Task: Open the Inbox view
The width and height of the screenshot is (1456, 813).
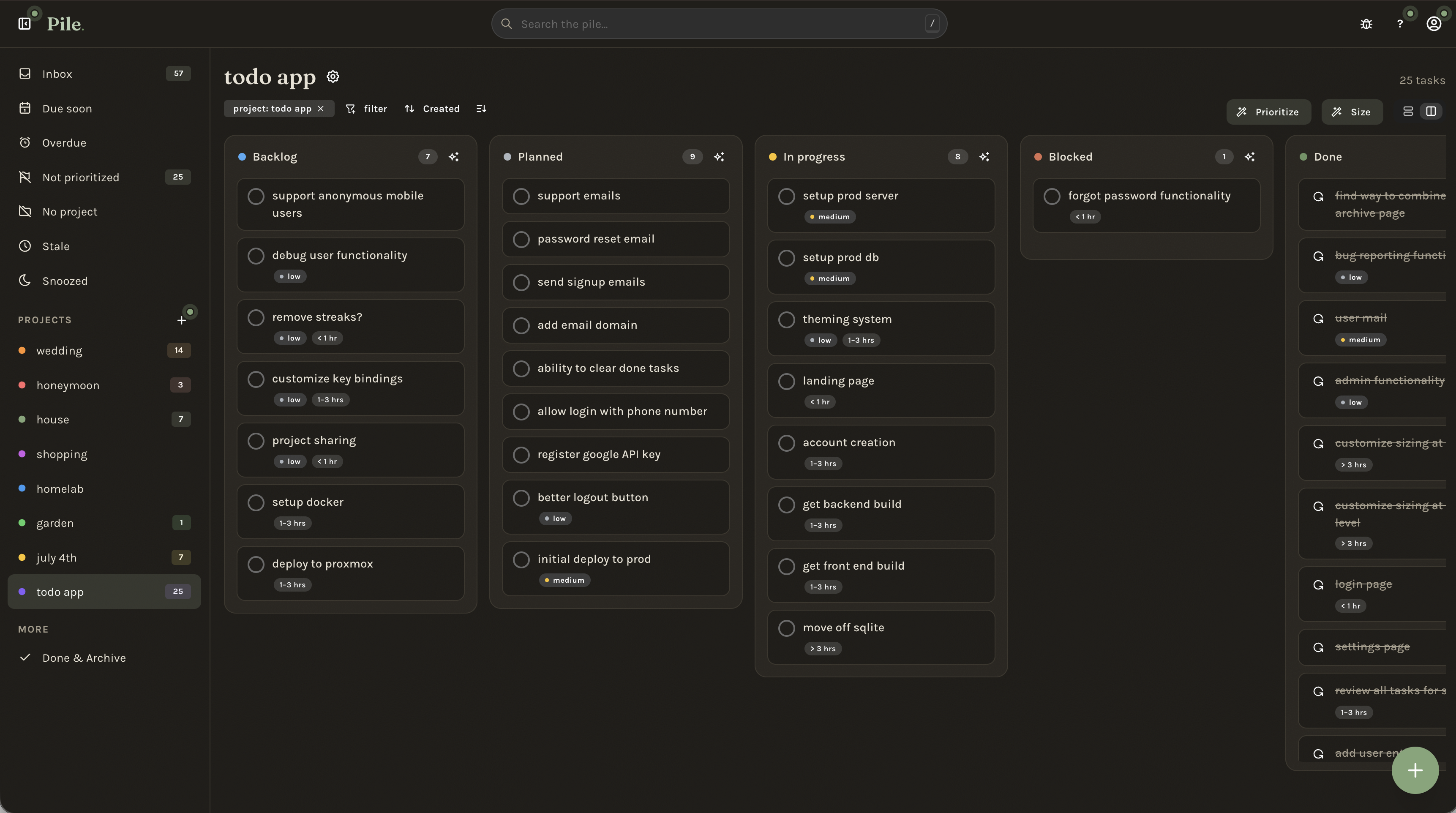Action: coord(104,74)
